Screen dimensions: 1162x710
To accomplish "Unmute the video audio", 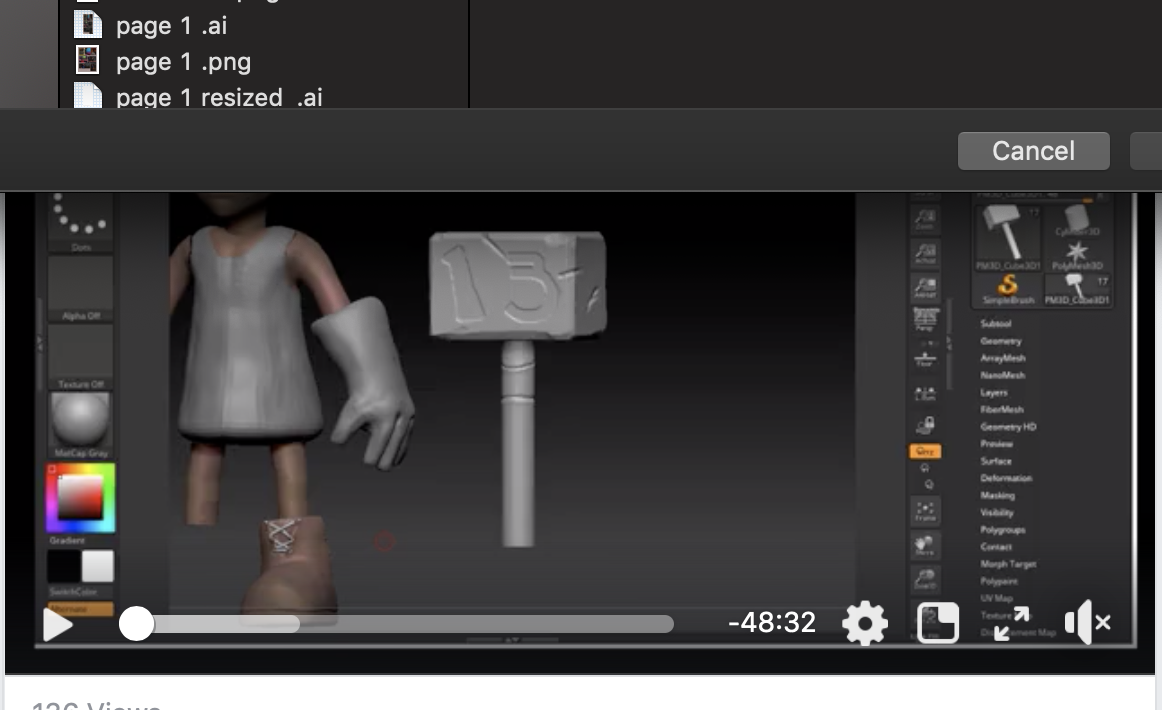I will [x=1088, y=624].
